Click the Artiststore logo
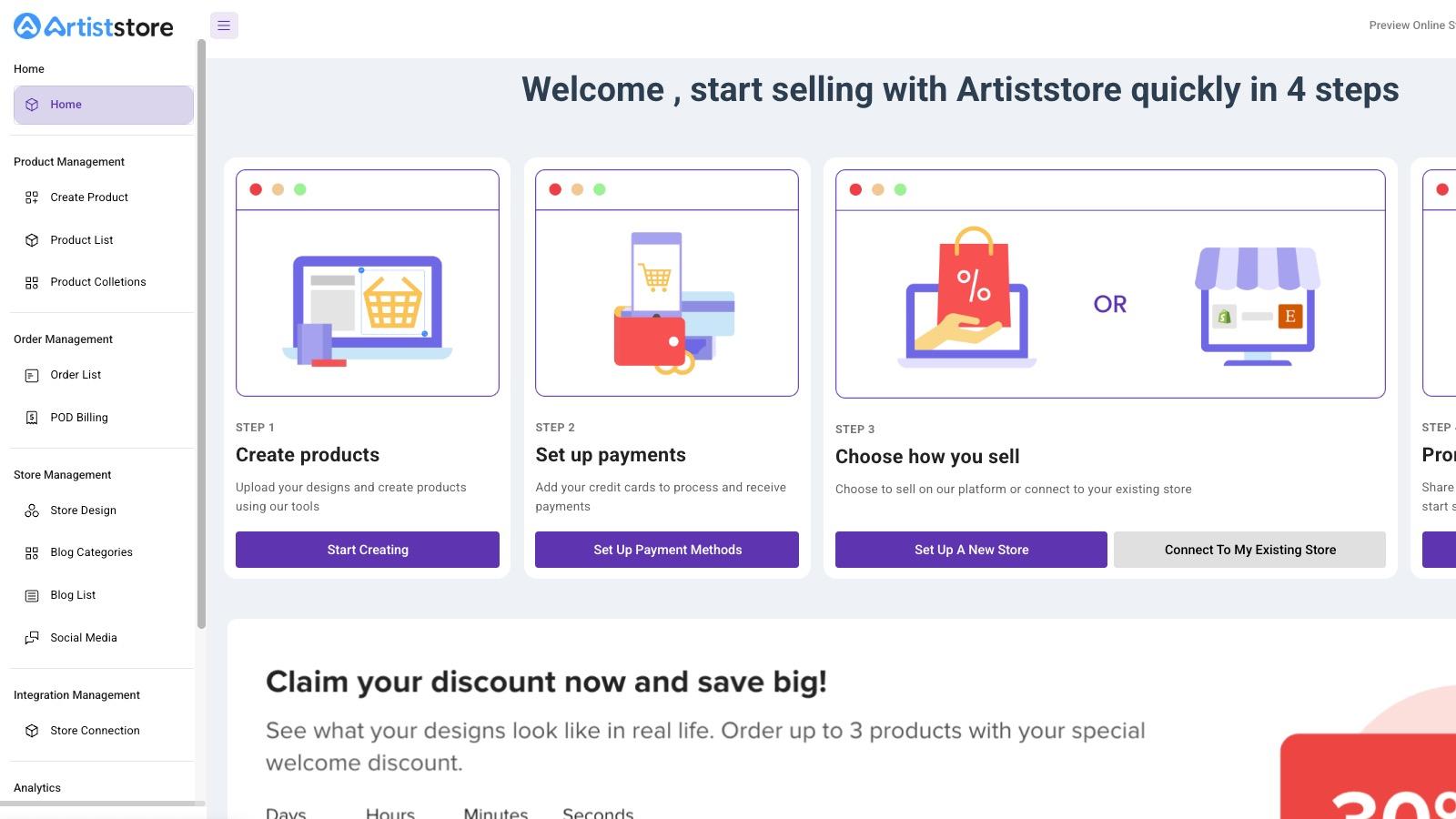Viewport: 1456px width, 819px height. tap(94, 26)
